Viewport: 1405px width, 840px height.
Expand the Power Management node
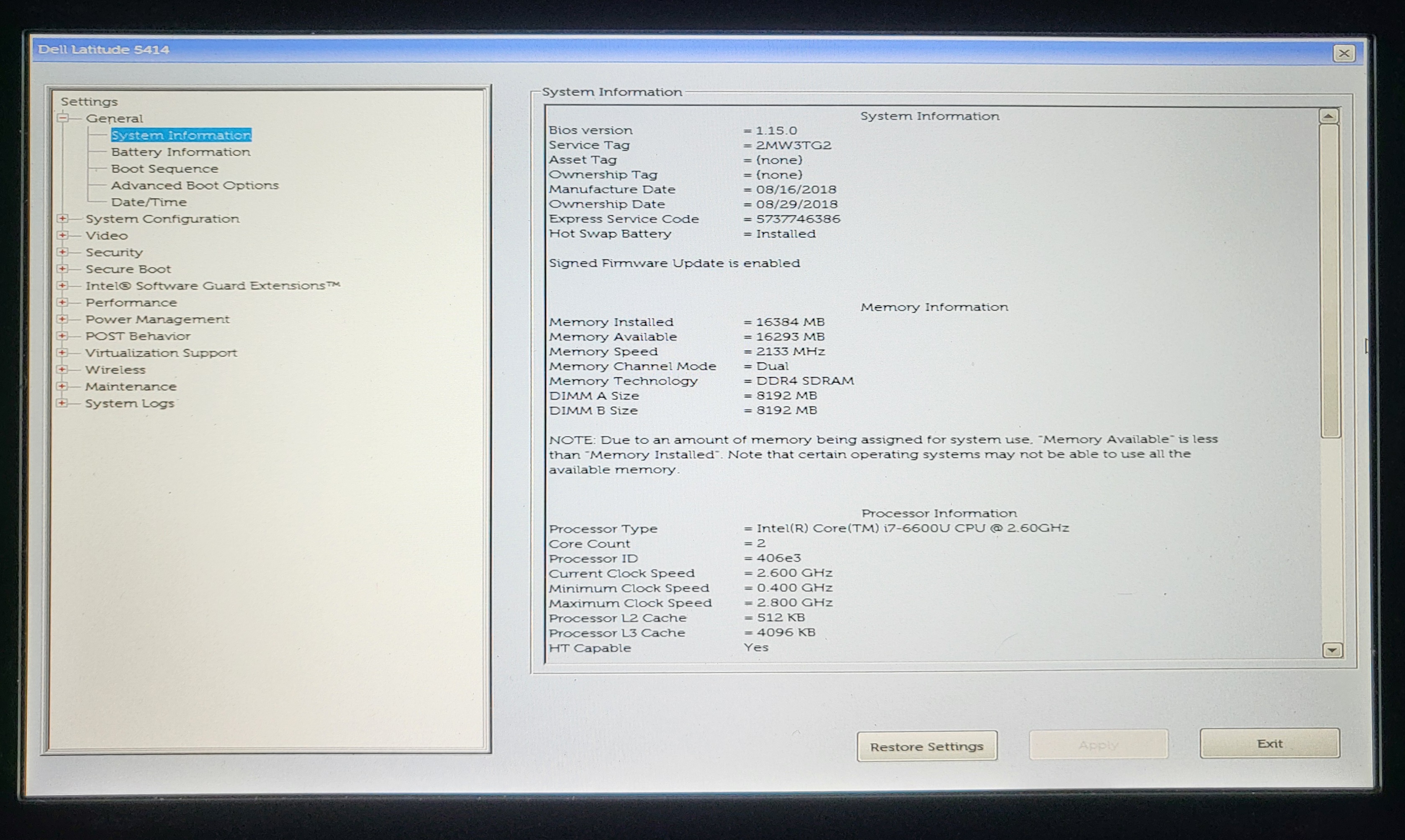[x=63, y=319]
